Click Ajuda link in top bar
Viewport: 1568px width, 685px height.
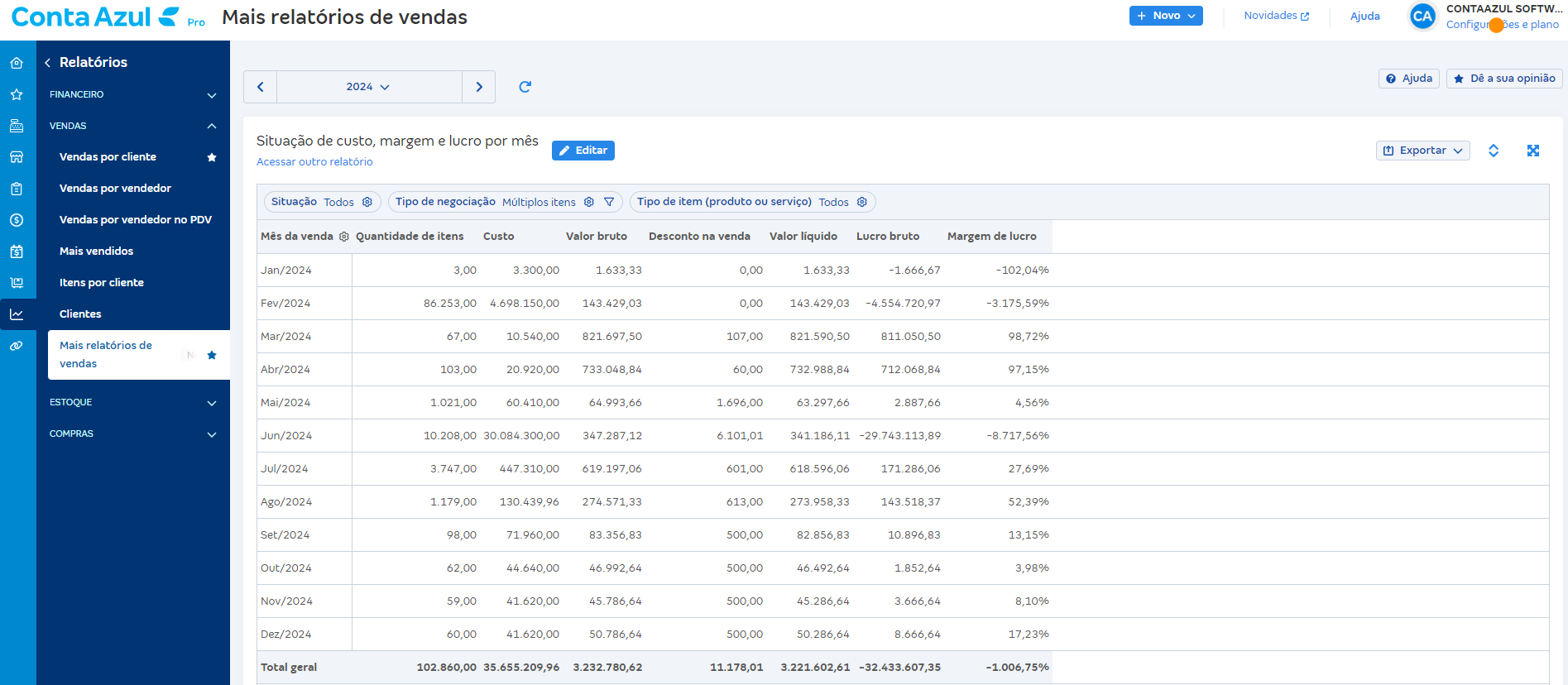tap(1365, 16)
